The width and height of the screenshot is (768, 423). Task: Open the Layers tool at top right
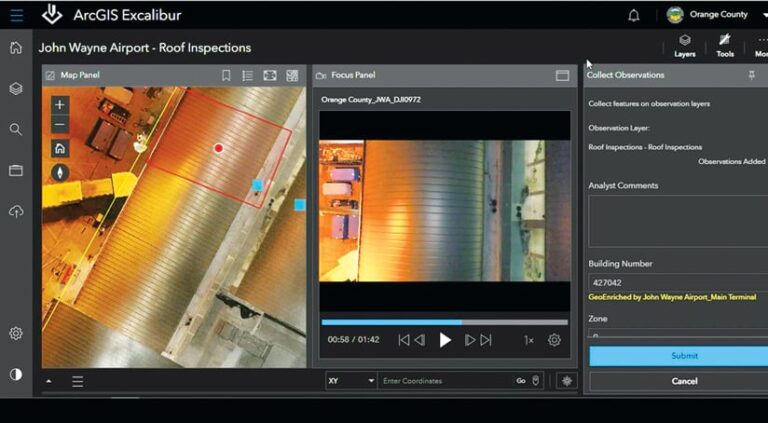[x=685, y=46]
